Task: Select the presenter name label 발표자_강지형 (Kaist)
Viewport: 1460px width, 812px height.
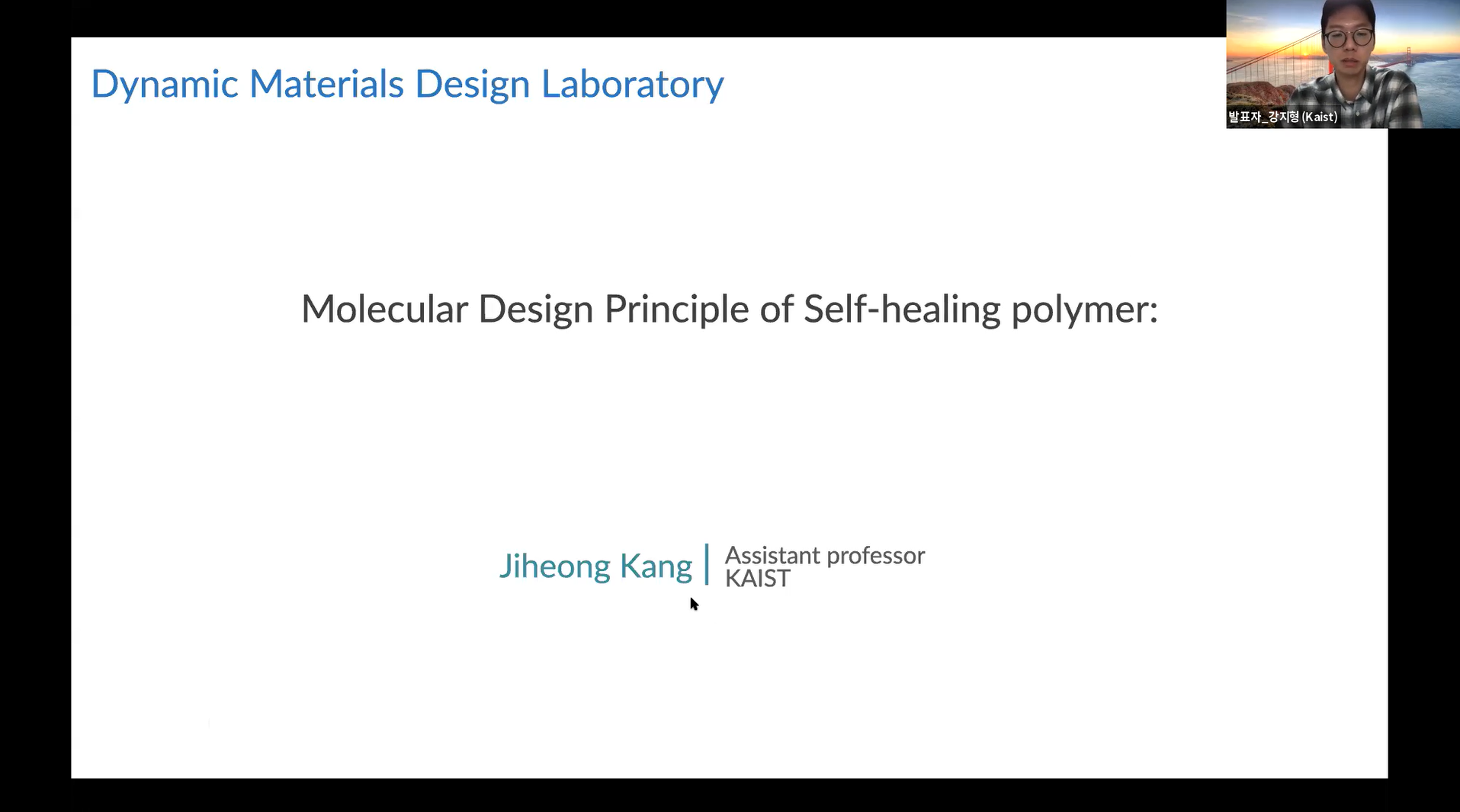Action: click(x=1282, y=117)
